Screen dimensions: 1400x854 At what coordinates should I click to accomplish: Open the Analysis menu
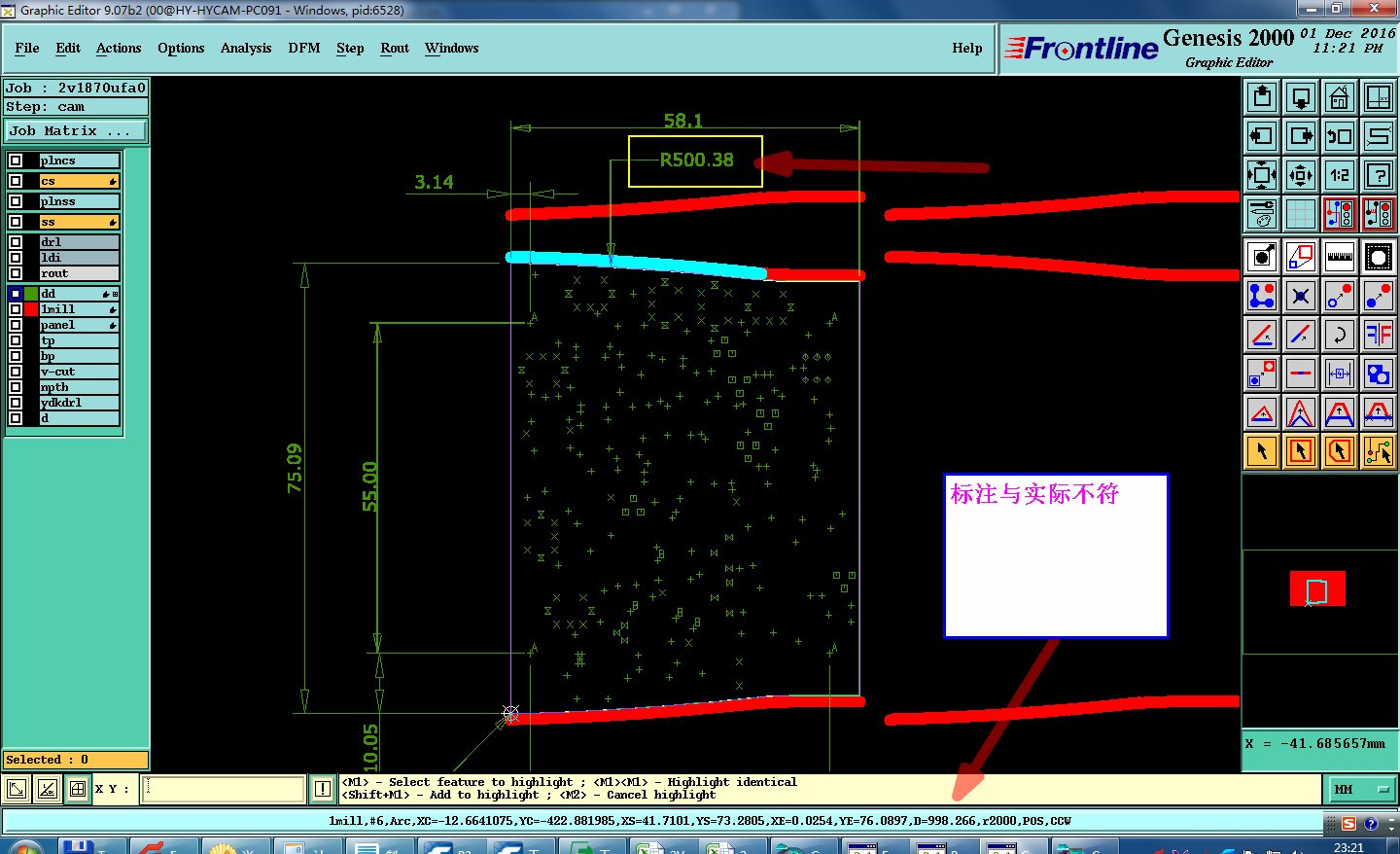coord(246,48)
